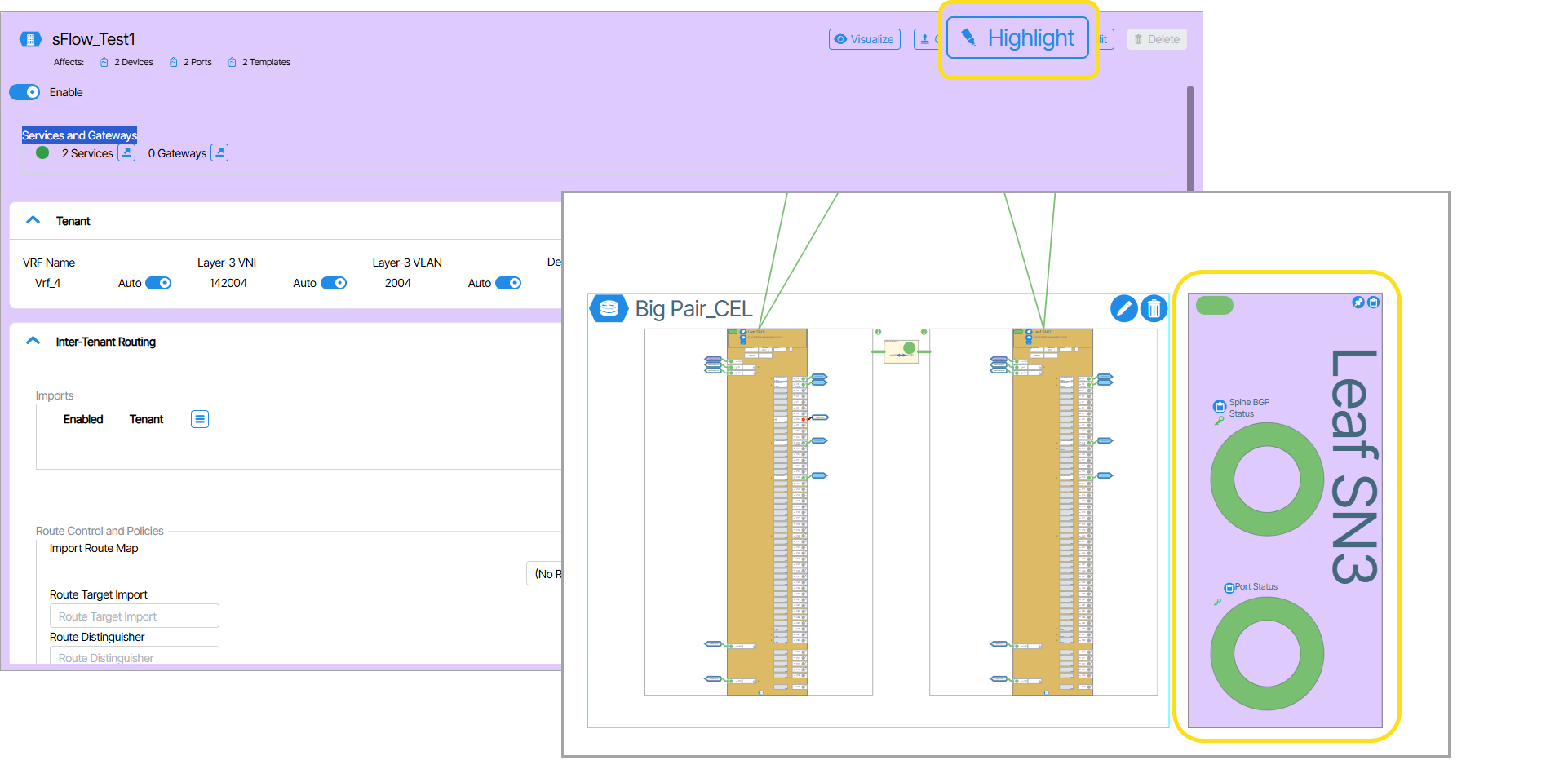Collapse the Tenant section
Viewport: 1568px width, 773px height.
coord(33,220)
